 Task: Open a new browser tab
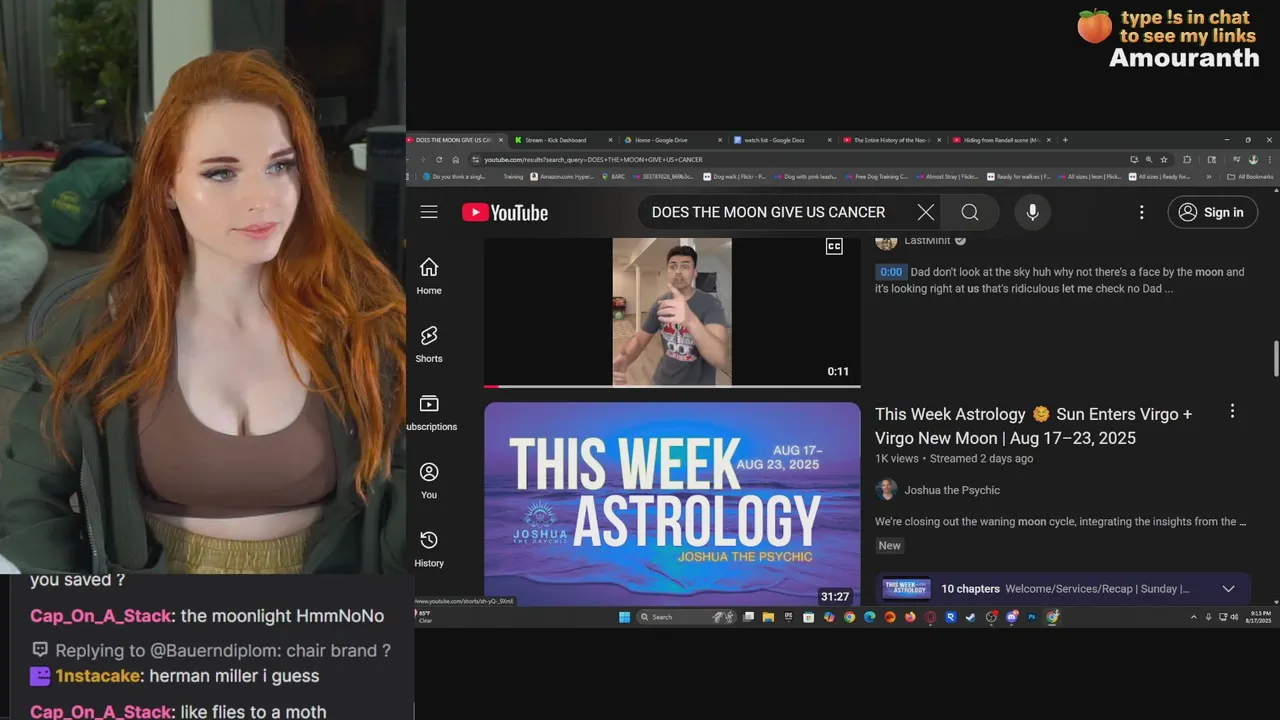coord(1065,140)
